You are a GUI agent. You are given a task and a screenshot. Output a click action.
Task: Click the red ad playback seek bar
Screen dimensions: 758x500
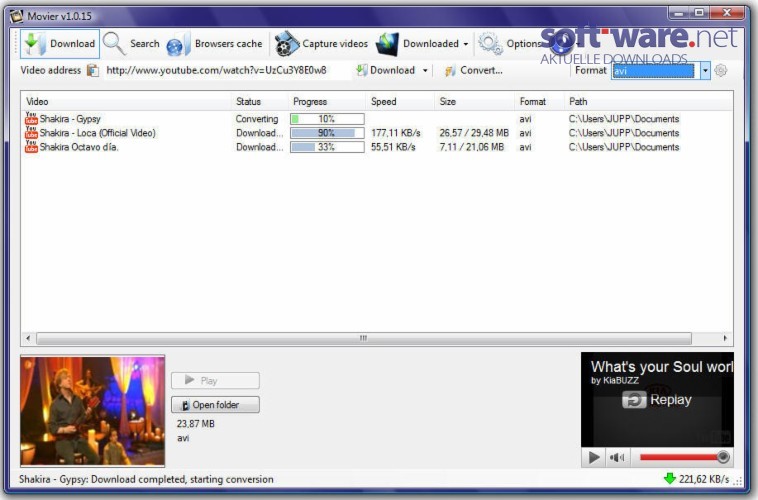click(x=679, y=457)
